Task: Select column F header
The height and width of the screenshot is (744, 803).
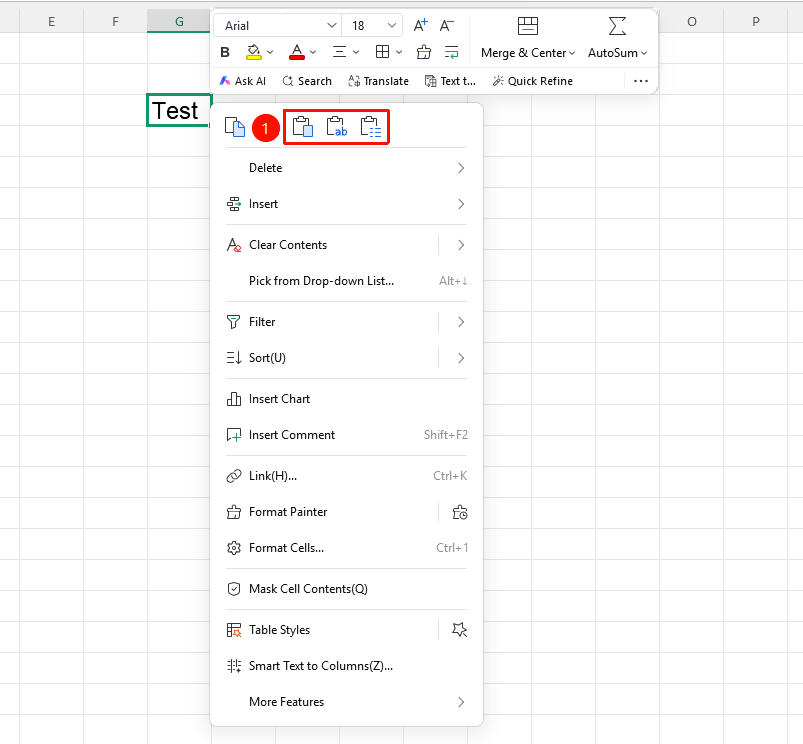Action: (115, 22)
